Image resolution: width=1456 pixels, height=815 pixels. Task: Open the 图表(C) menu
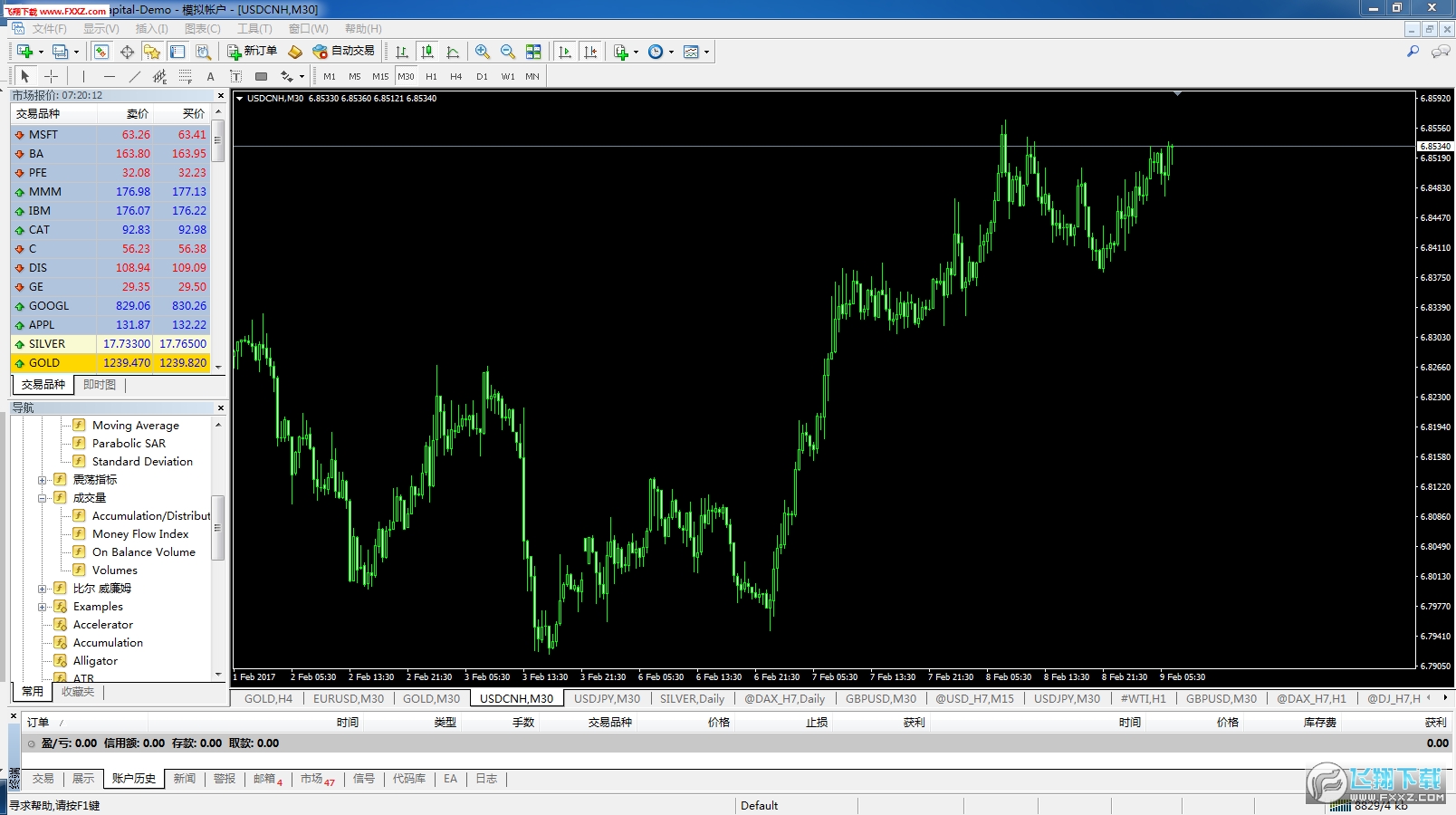pos(202,29)
